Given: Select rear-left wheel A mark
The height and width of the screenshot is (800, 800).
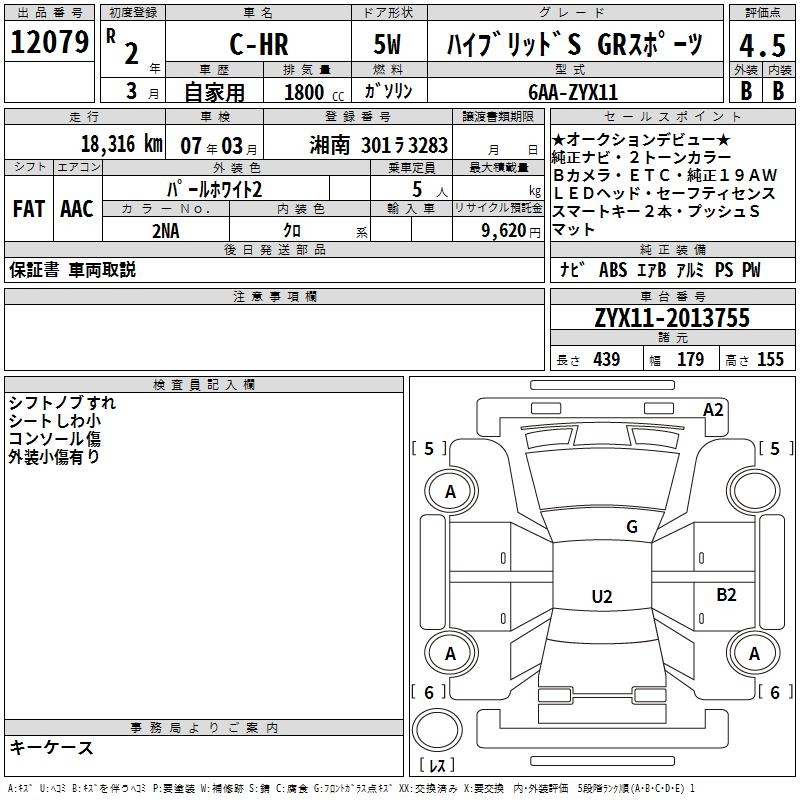Looking at the screenshot, I should pos(451,654).
